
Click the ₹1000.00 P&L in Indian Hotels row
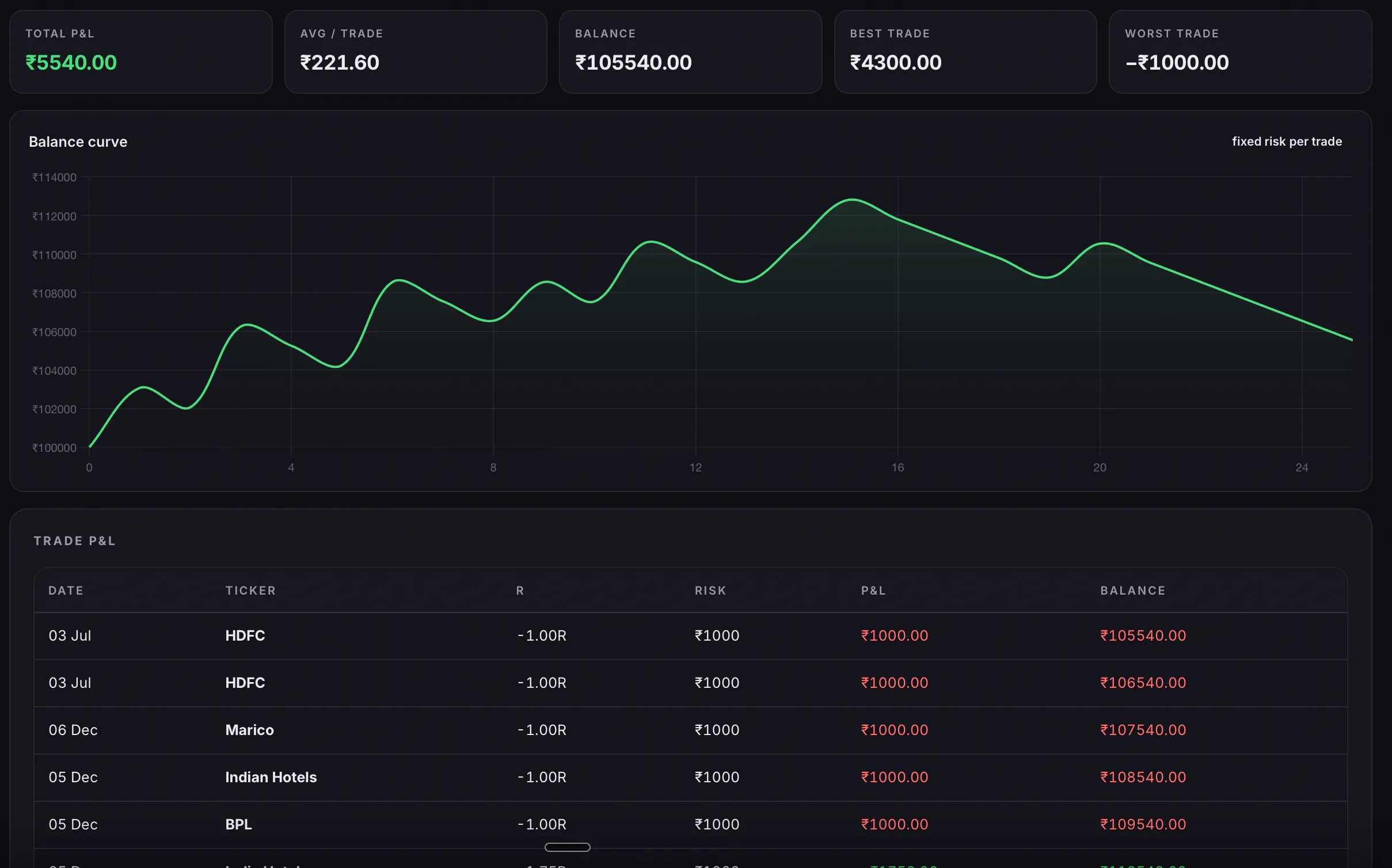(x=894, y=777)
